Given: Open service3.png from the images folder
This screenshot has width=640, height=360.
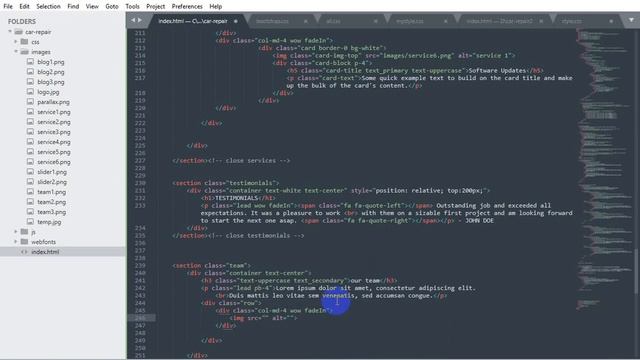Looking at the screenshot, I should coord(53,132).
